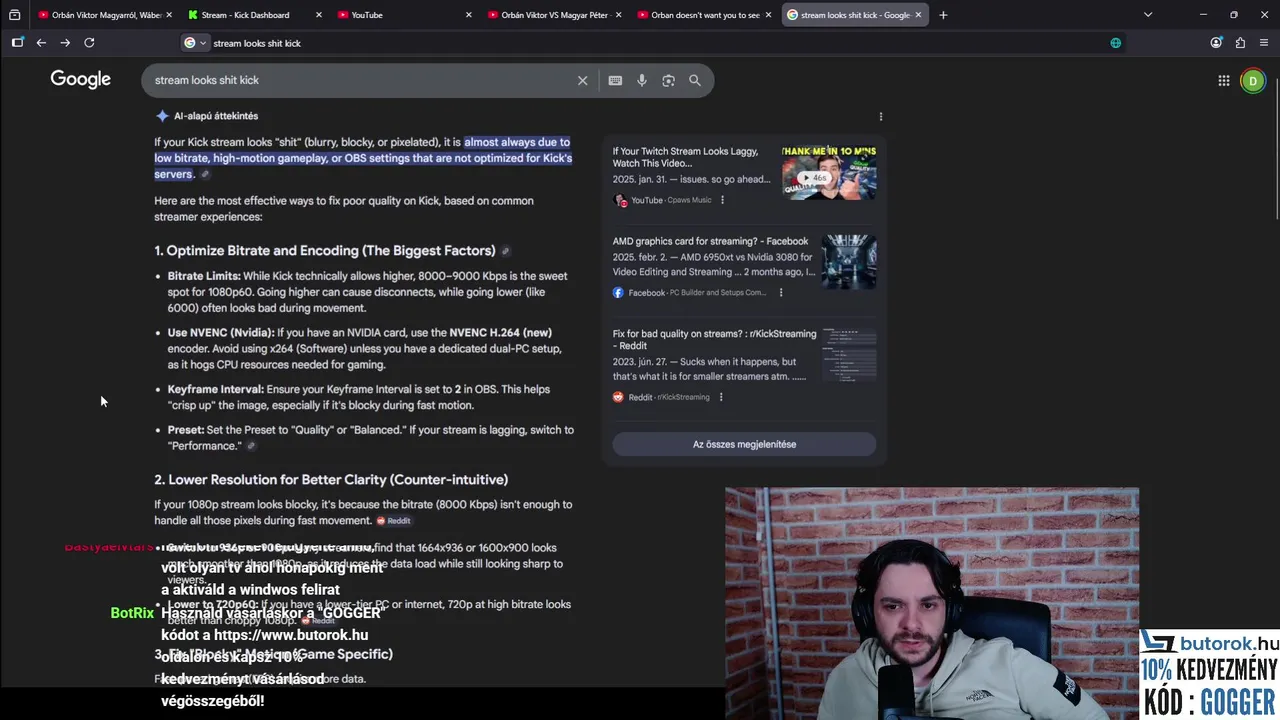Switch to the Stream - Kick Dashboard tab
This screenshot has height=720, width=1280.
pyautogui.click(x=254, y=15)
